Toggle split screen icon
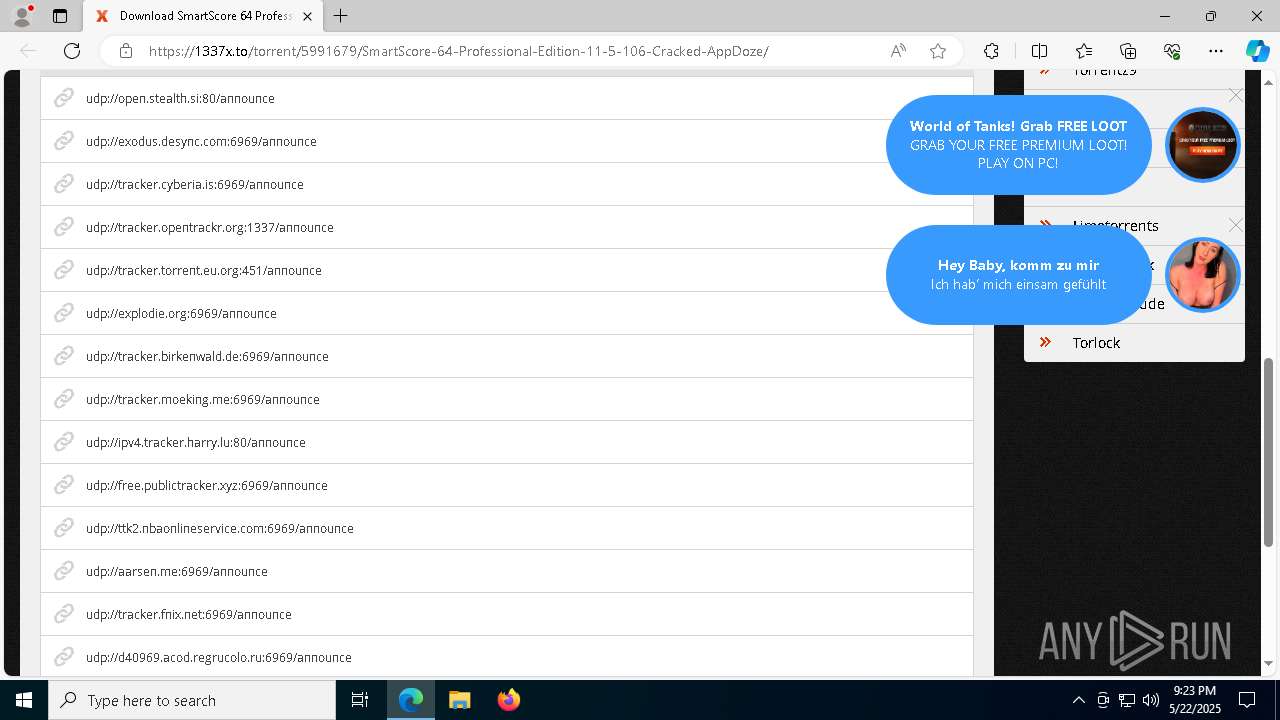Viewport: 1280px width, 720px height. pyautogui.click(x=1039, y=51)
